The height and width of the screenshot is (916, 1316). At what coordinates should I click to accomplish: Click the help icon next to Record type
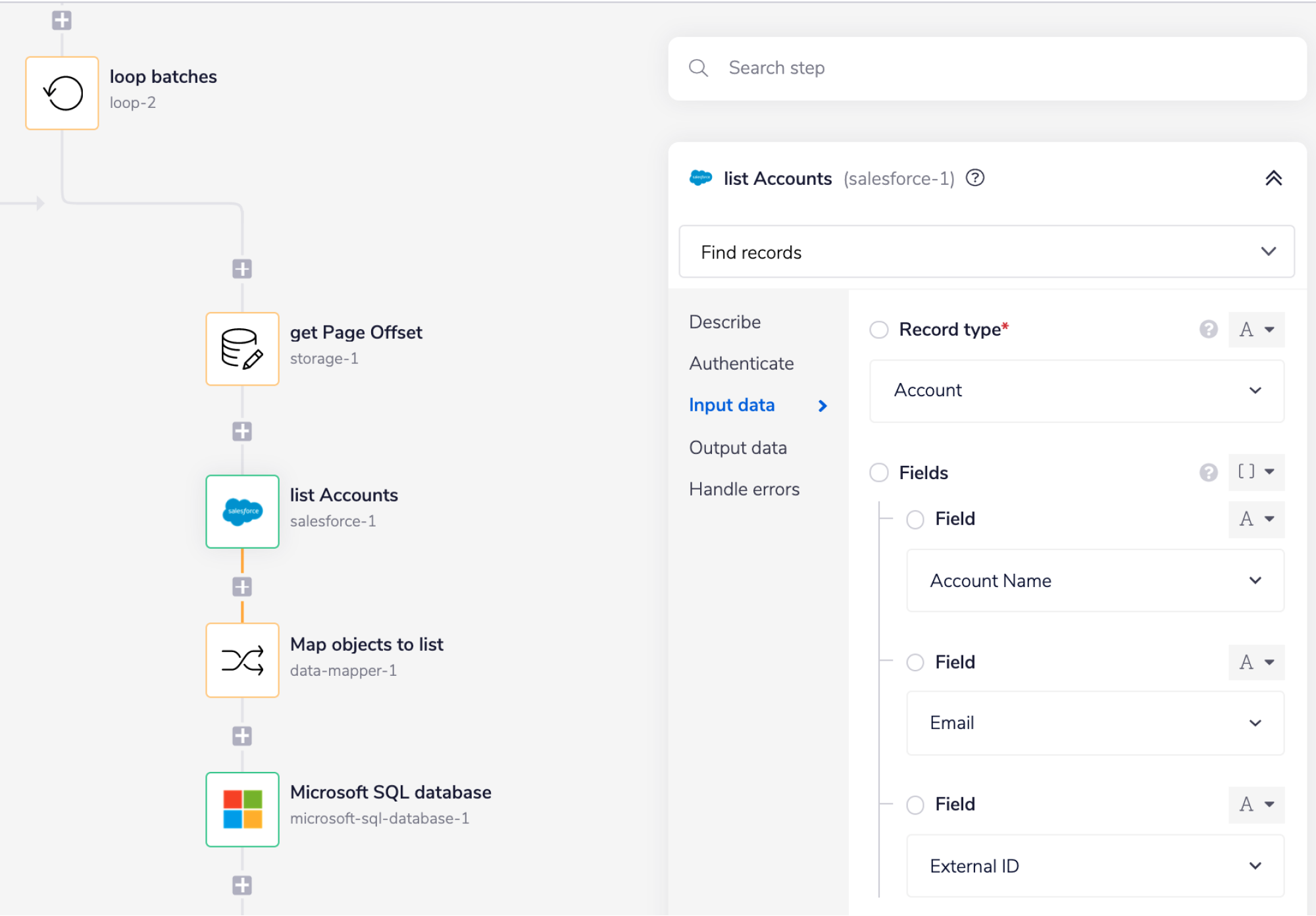point(1208,329)
